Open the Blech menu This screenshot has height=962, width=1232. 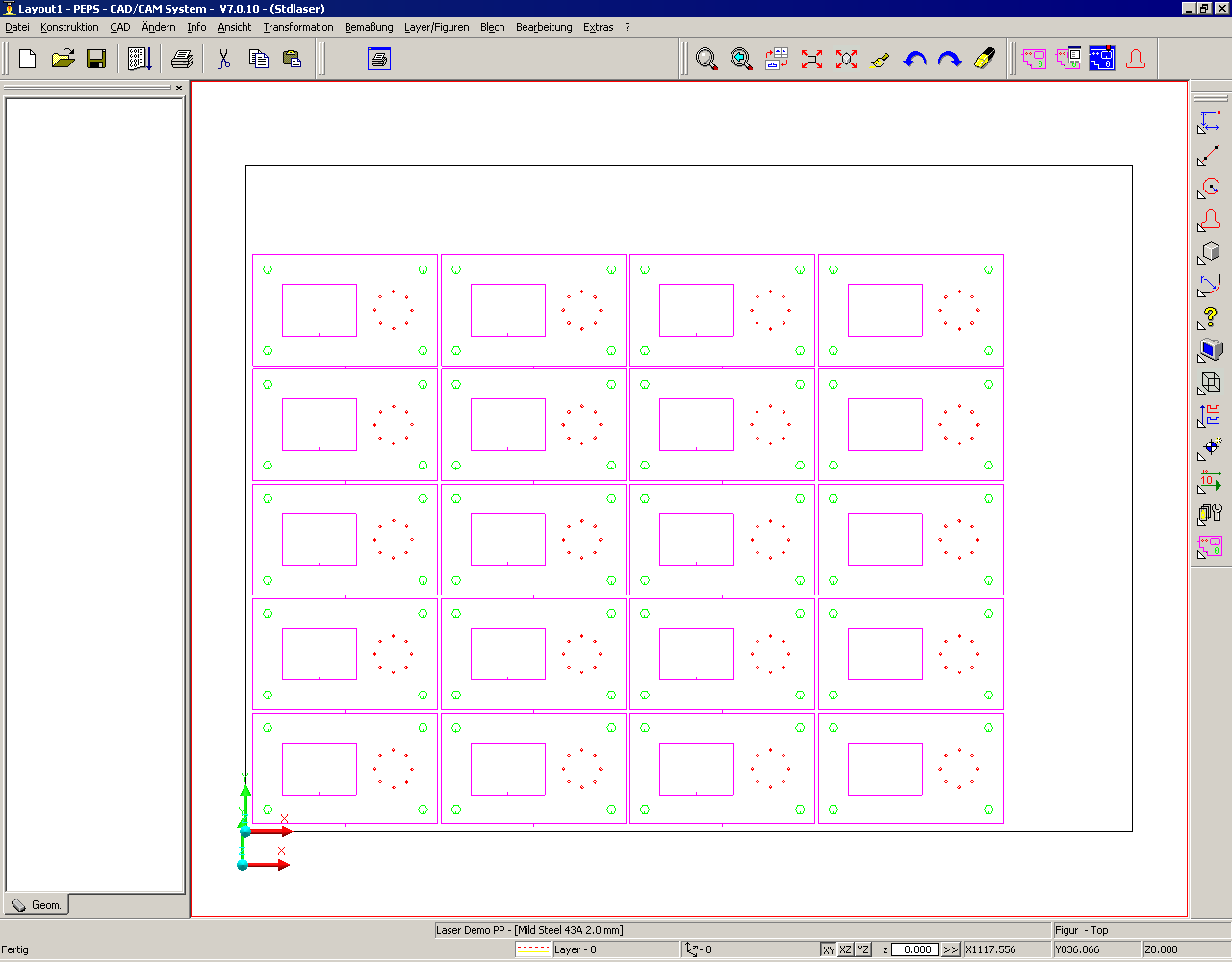click(x=493, y=27)
